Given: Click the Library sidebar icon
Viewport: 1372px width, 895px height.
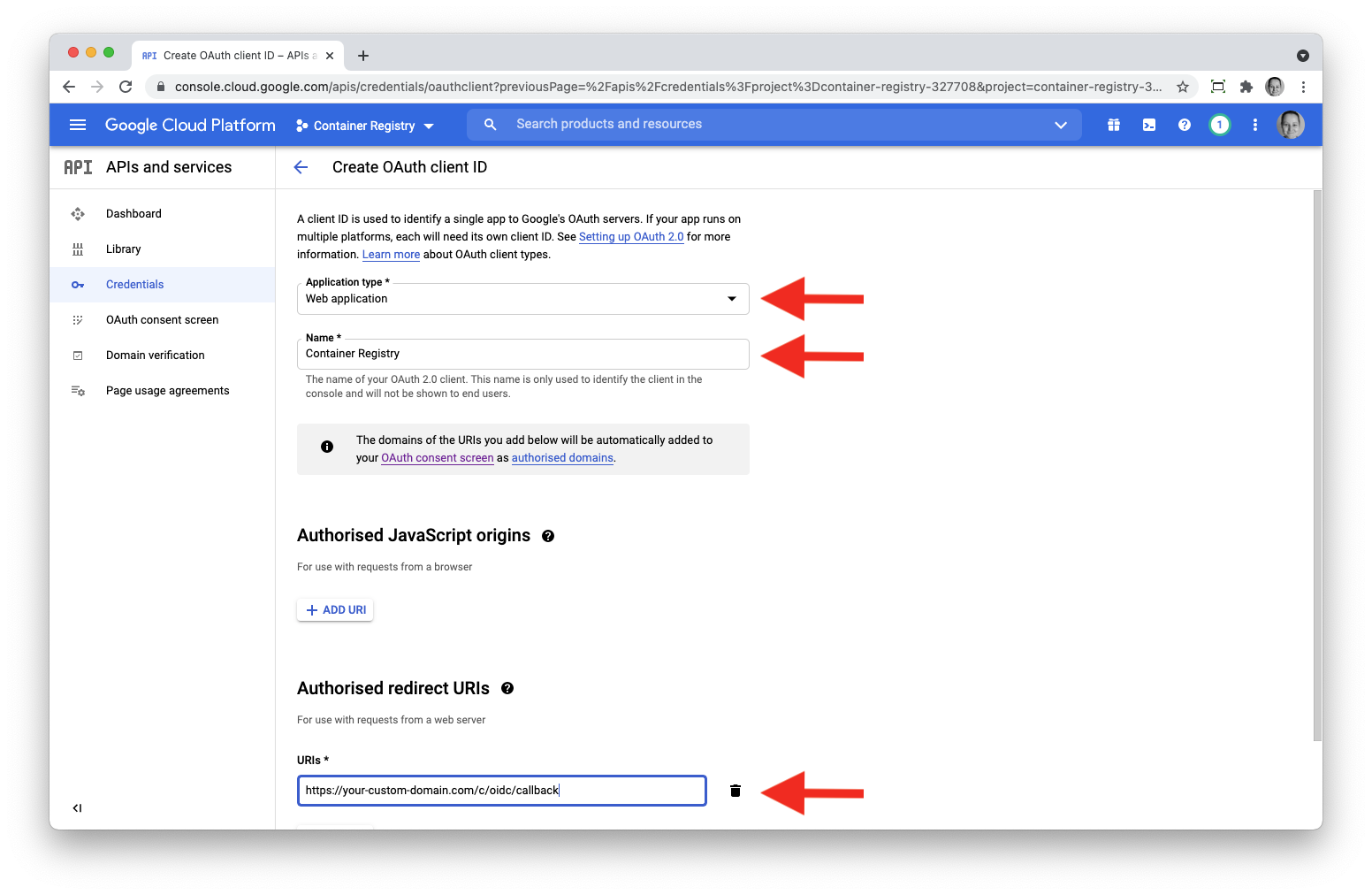Looking at the screenshot, I should click(78, 249).
